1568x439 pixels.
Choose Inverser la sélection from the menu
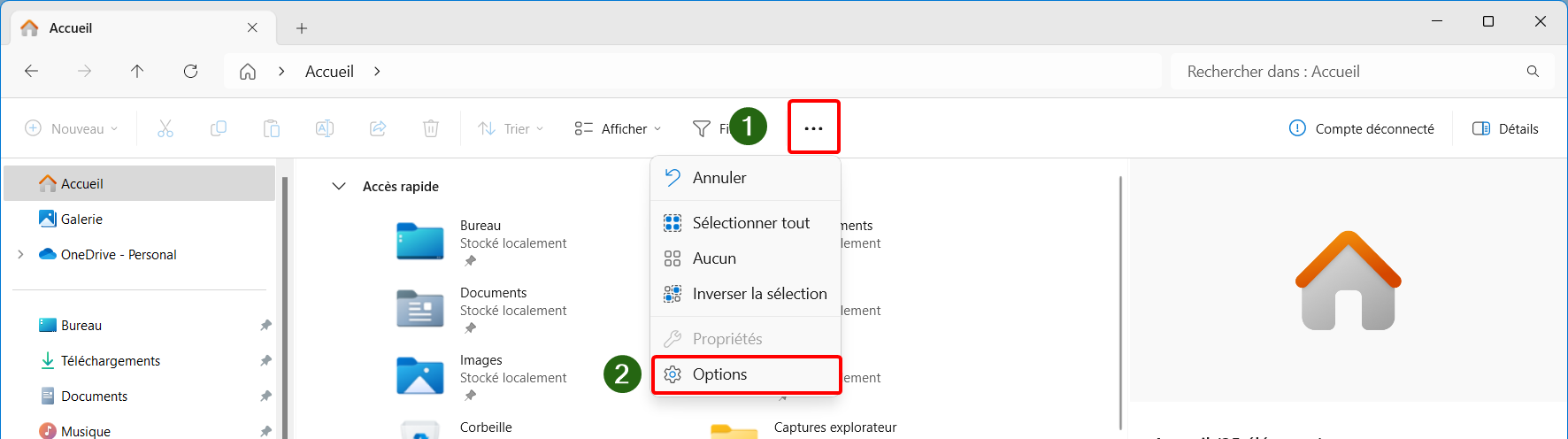coord(746,294)
